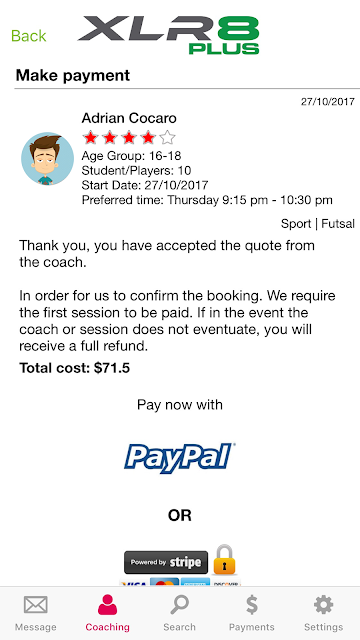Pay with Powered by Stripe button

(166, 562)
